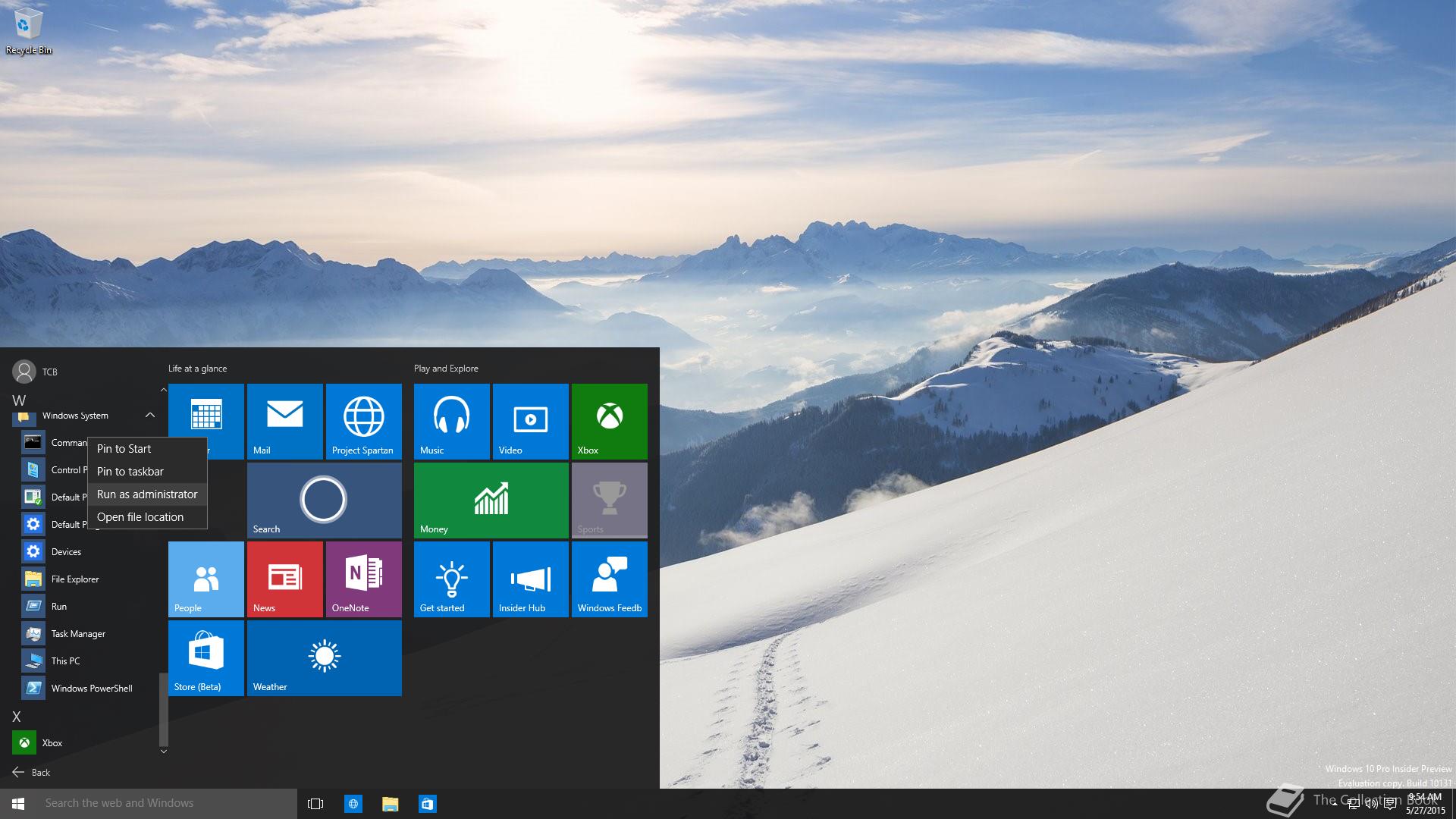Image resolution: width=1456 pixels, height=819 pixels.
Task: Choose Run as administrator
Action: click(x=148, y=494)
